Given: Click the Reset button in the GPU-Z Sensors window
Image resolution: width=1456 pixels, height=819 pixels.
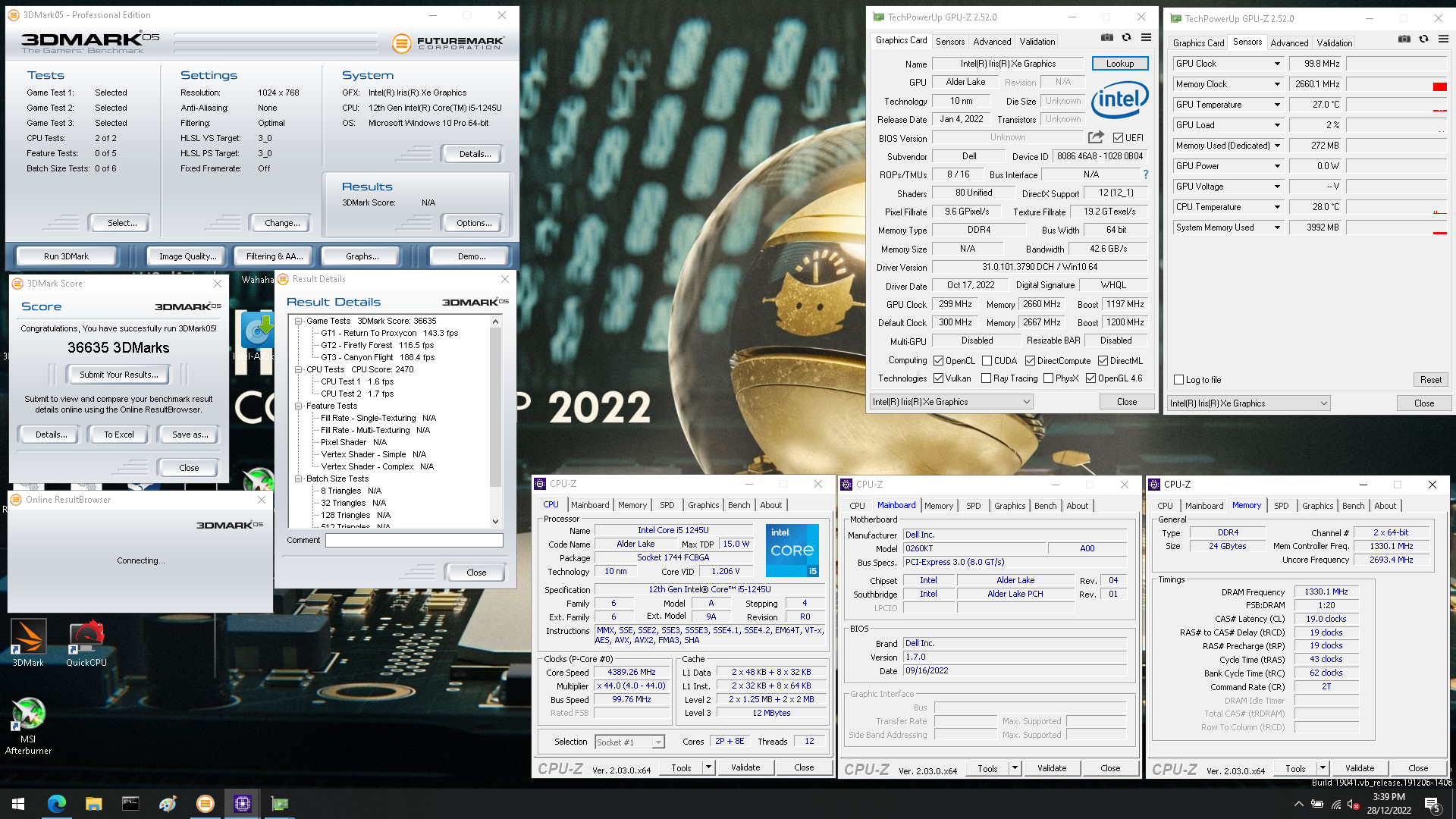Looking at the screenshot, I should coord(1430,380).
